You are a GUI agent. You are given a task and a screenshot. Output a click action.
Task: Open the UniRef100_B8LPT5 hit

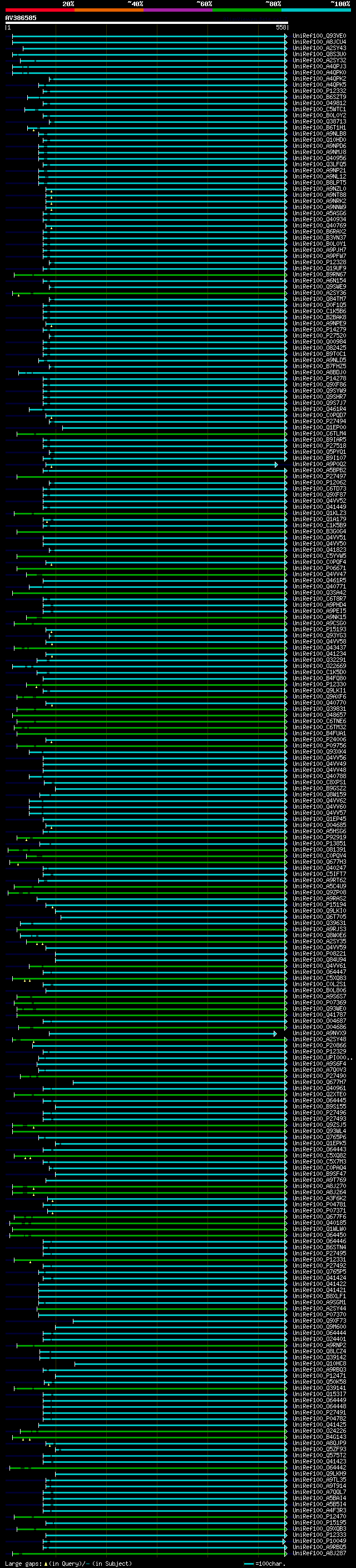pyautogui.click(x=319, y=182)
